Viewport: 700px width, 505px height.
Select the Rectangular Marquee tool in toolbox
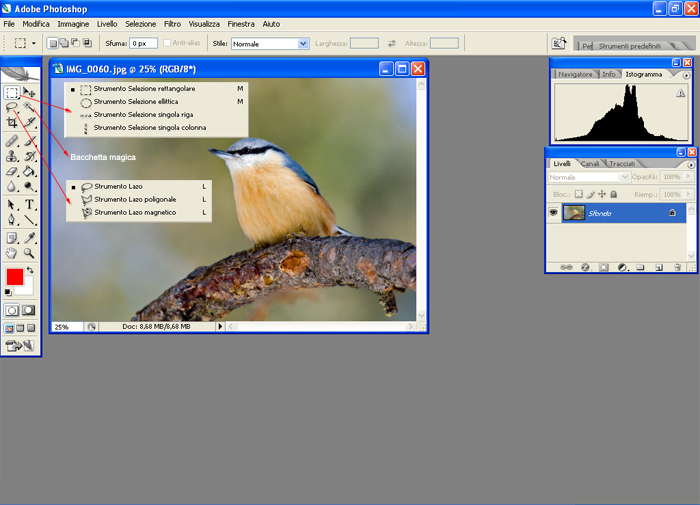(12, 93)
